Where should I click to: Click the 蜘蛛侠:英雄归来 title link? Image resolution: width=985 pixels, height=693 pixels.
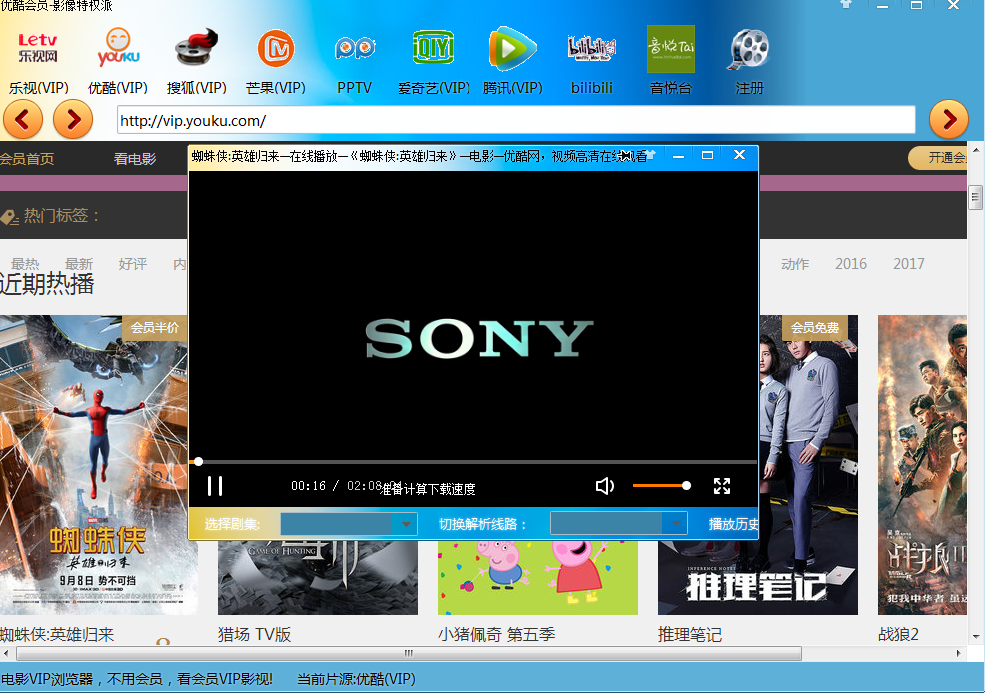[x=57, y=635]
